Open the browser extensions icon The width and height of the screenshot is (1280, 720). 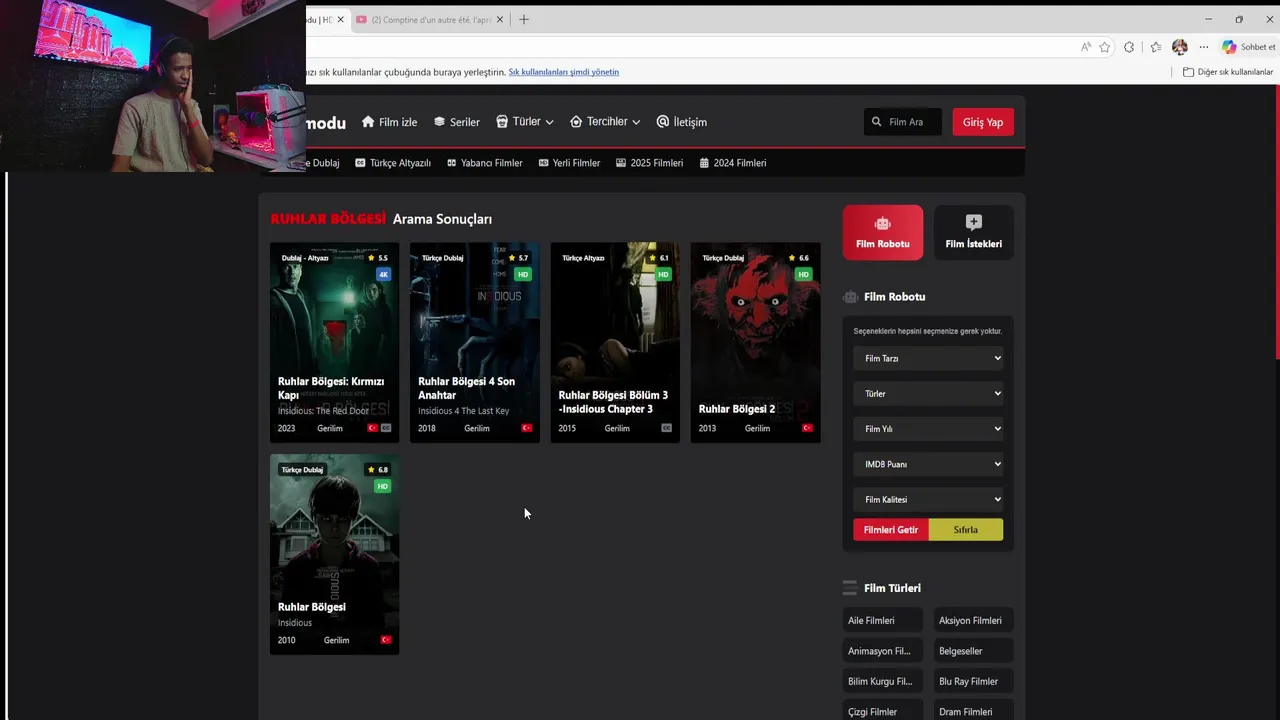(x=1129, y=47)
